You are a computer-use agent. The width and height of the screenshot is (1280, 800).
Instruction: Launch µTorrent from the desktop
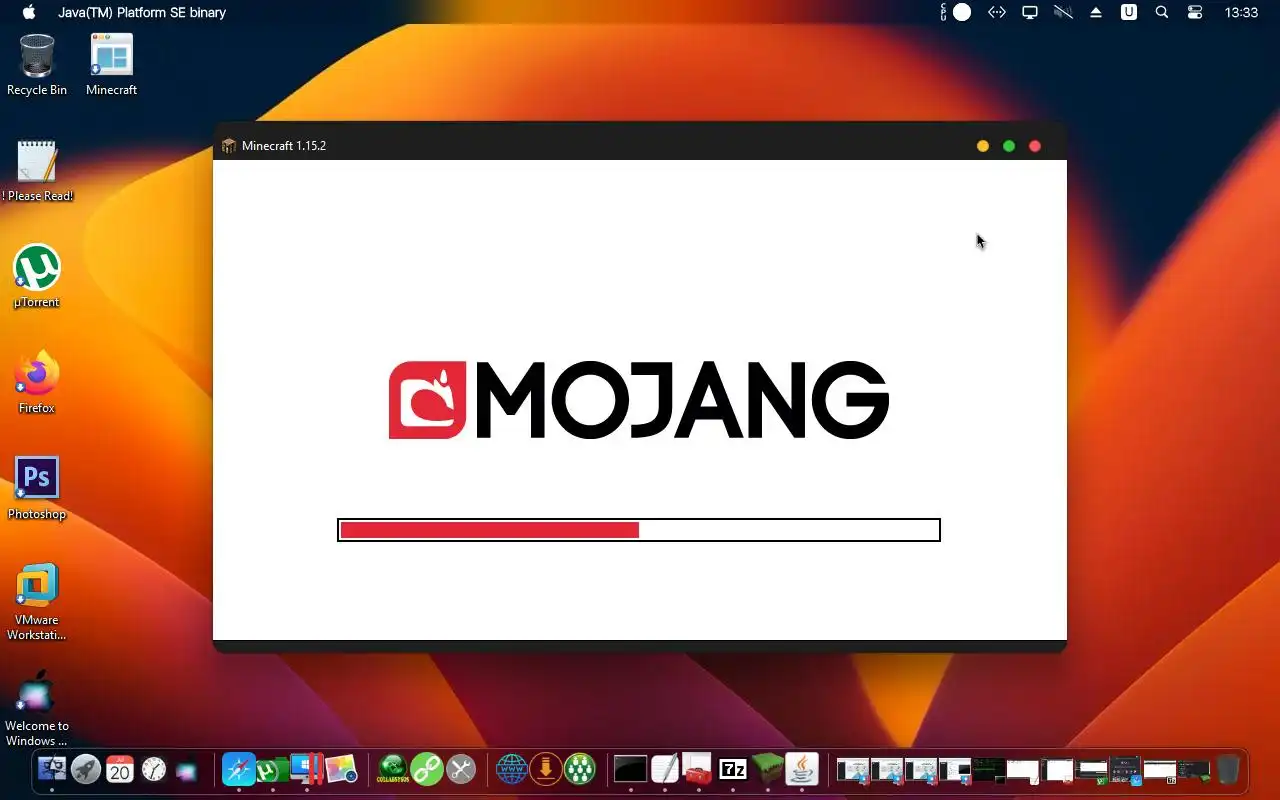click(37, 276)
